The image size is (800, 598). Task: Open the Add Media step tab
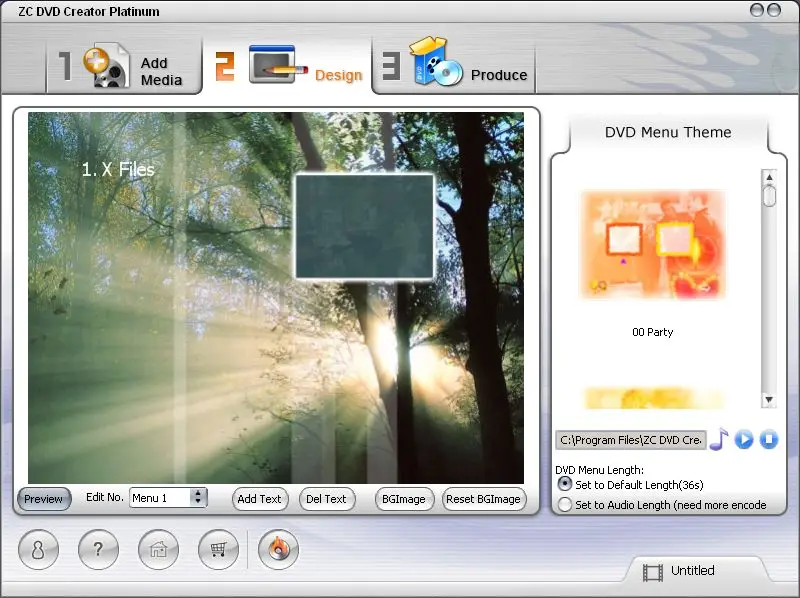pyautogui.click(x=123, y=67)
